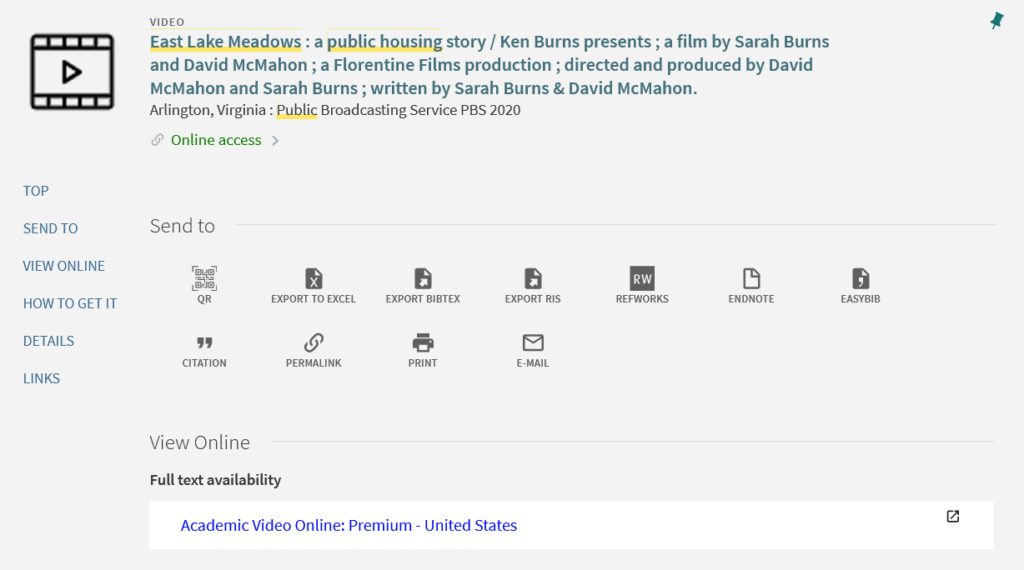Jump to DETAILS section
This screenshot has width=1024, height=570.
48,341
